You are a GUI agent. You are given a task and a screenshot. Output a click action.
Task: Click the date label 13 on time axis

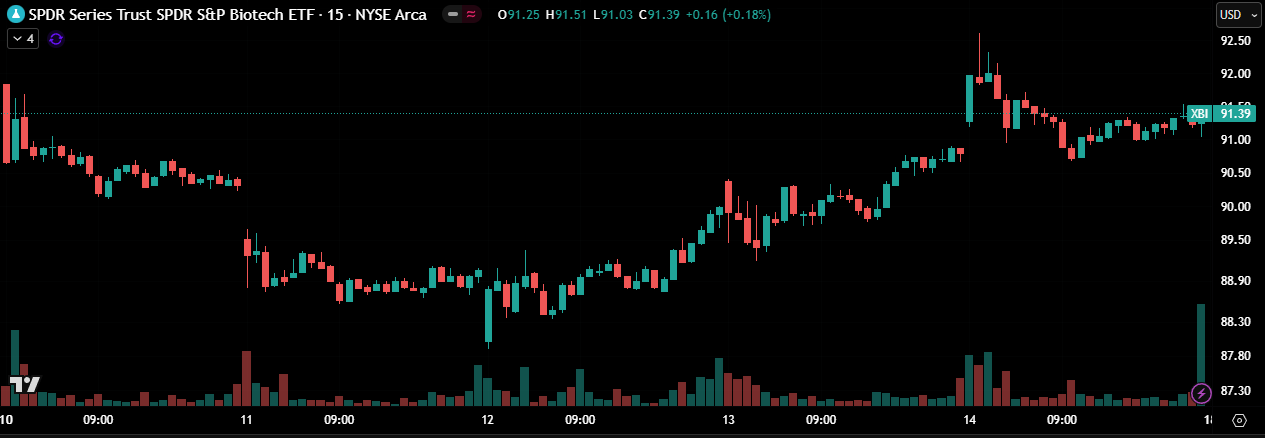(729, 420)
